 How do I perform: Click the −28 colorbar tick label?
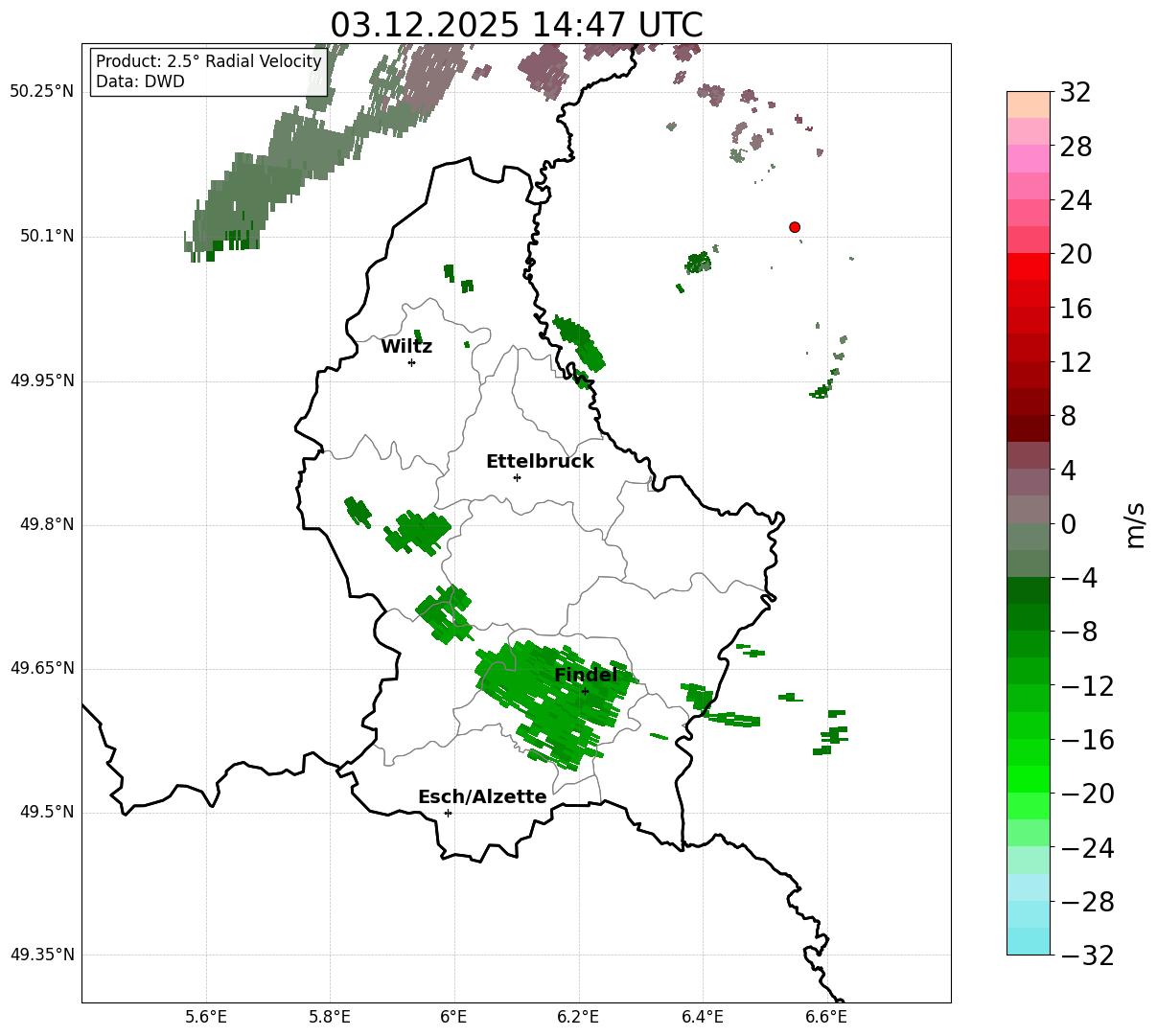[1087, 902]
